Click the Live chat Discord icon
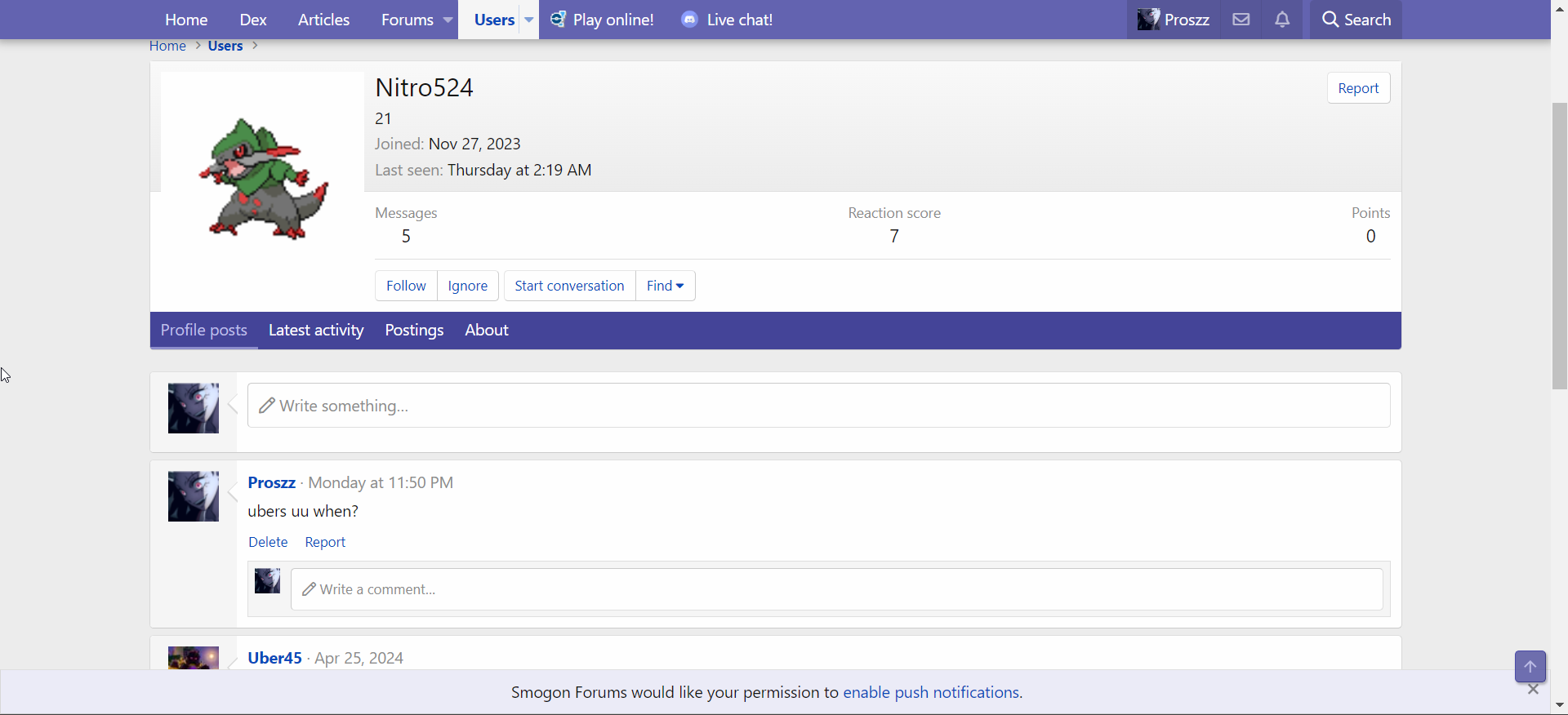This screenshot has width=1568, height=715. (x=690, y=20)
